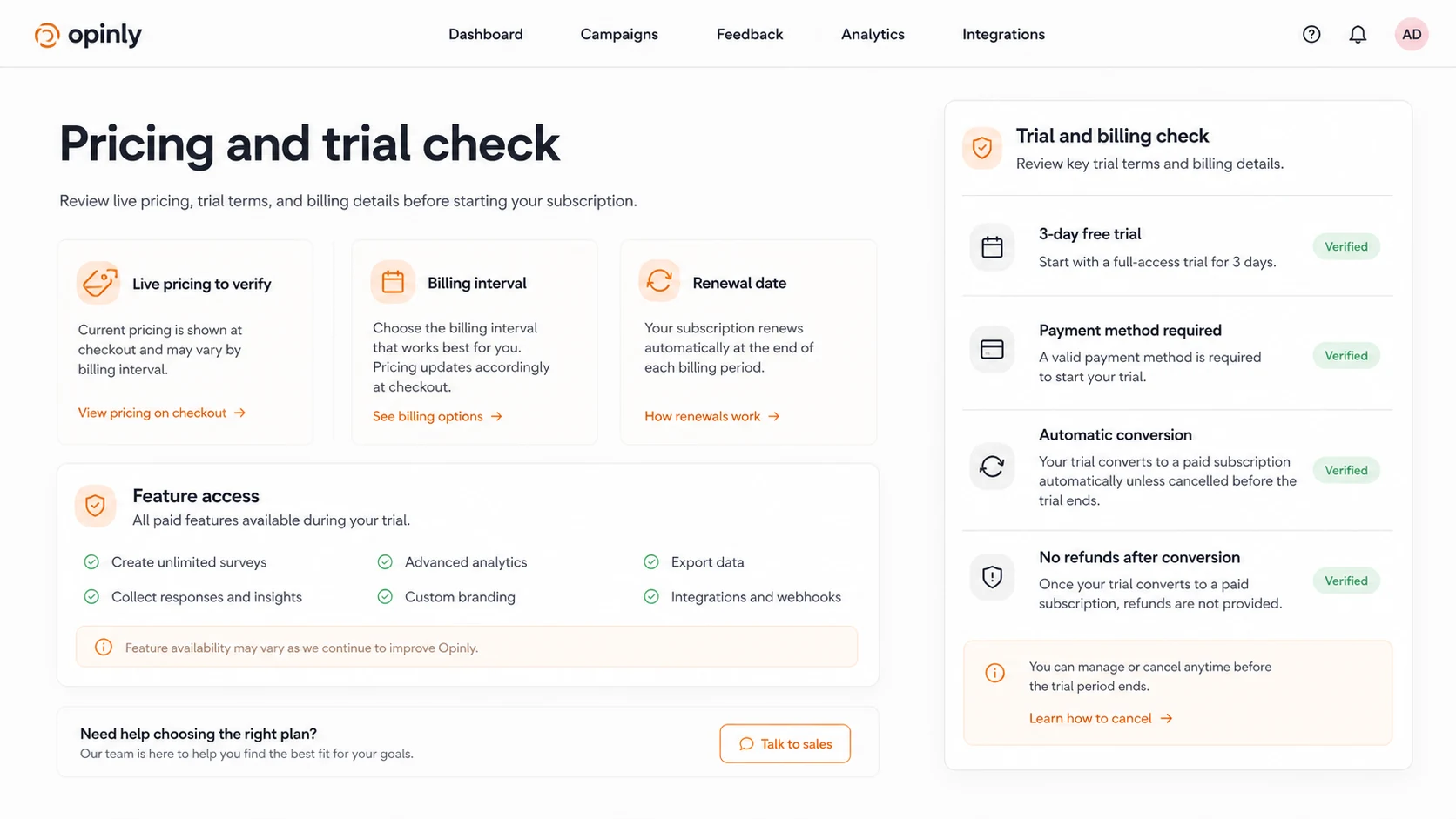Screen dimensions: 1456x819
Task: Click the Live pricing tag icon
Action: click(x=98, y=282)
